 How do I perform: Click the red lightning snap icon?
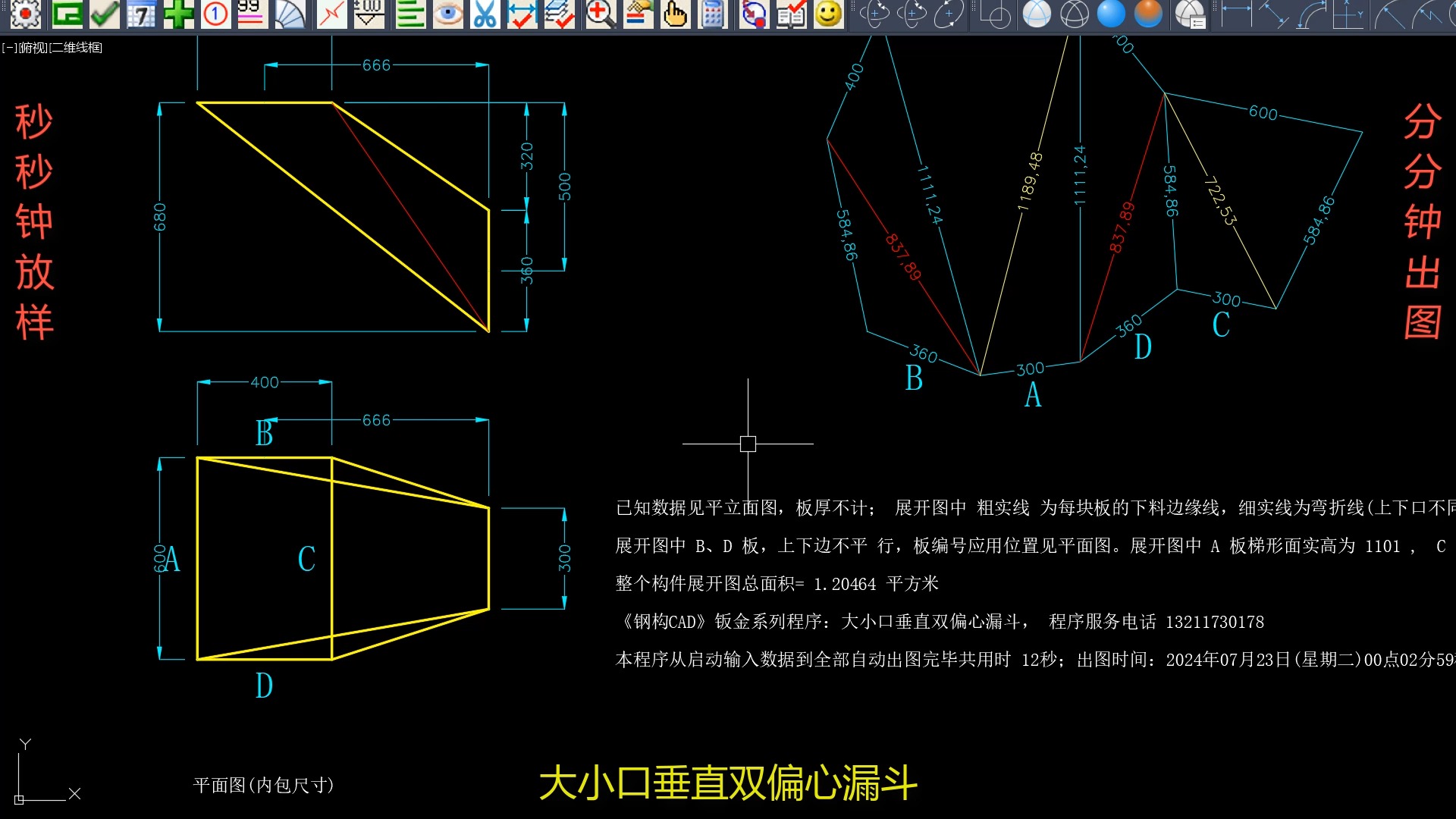pos(331,14)
